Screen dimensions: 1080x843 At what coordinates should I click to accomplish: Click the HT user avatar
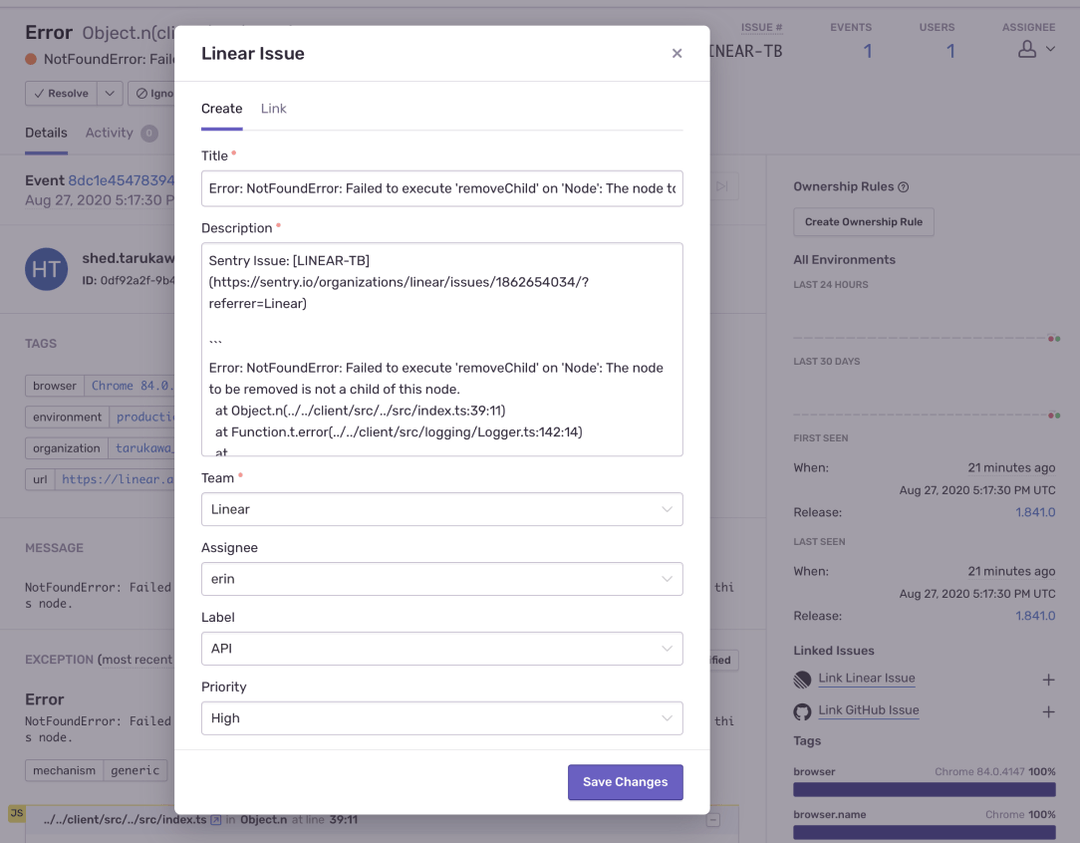46,270
